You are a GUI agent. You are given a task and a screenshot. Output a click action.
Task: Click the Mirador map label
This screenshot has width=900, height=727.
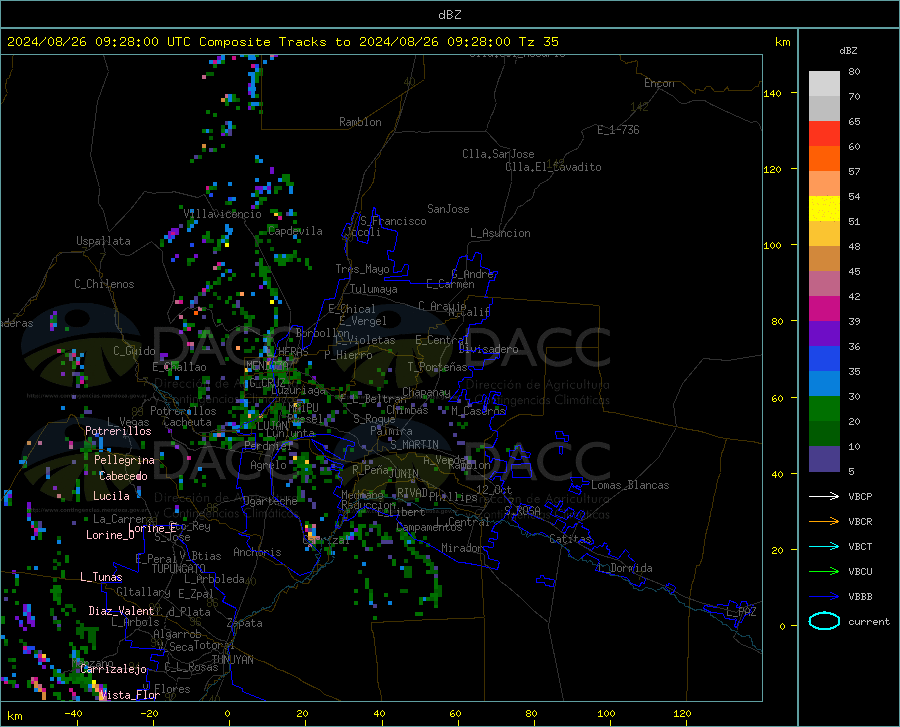pyautogui.click(x=461, y=548)
